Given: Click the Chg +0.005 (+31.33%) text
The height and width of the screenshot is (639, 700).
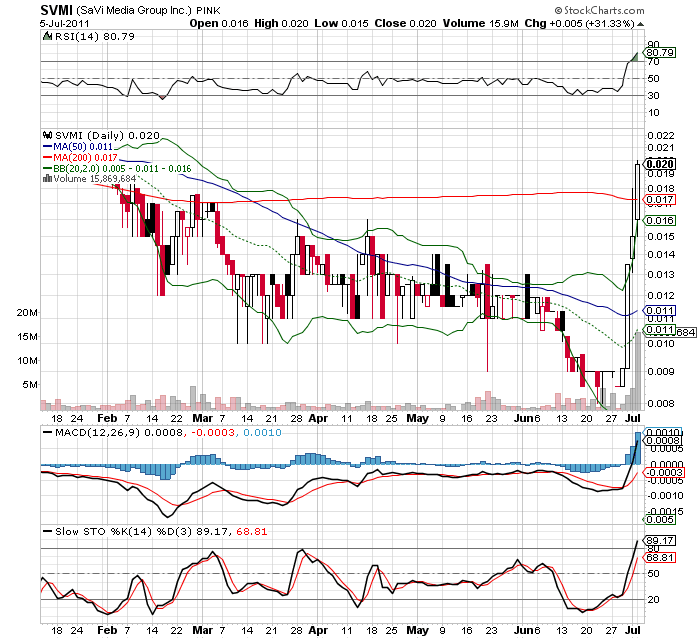Looking at the screenshot, I should pyautogui.click(x=579, y=23).
